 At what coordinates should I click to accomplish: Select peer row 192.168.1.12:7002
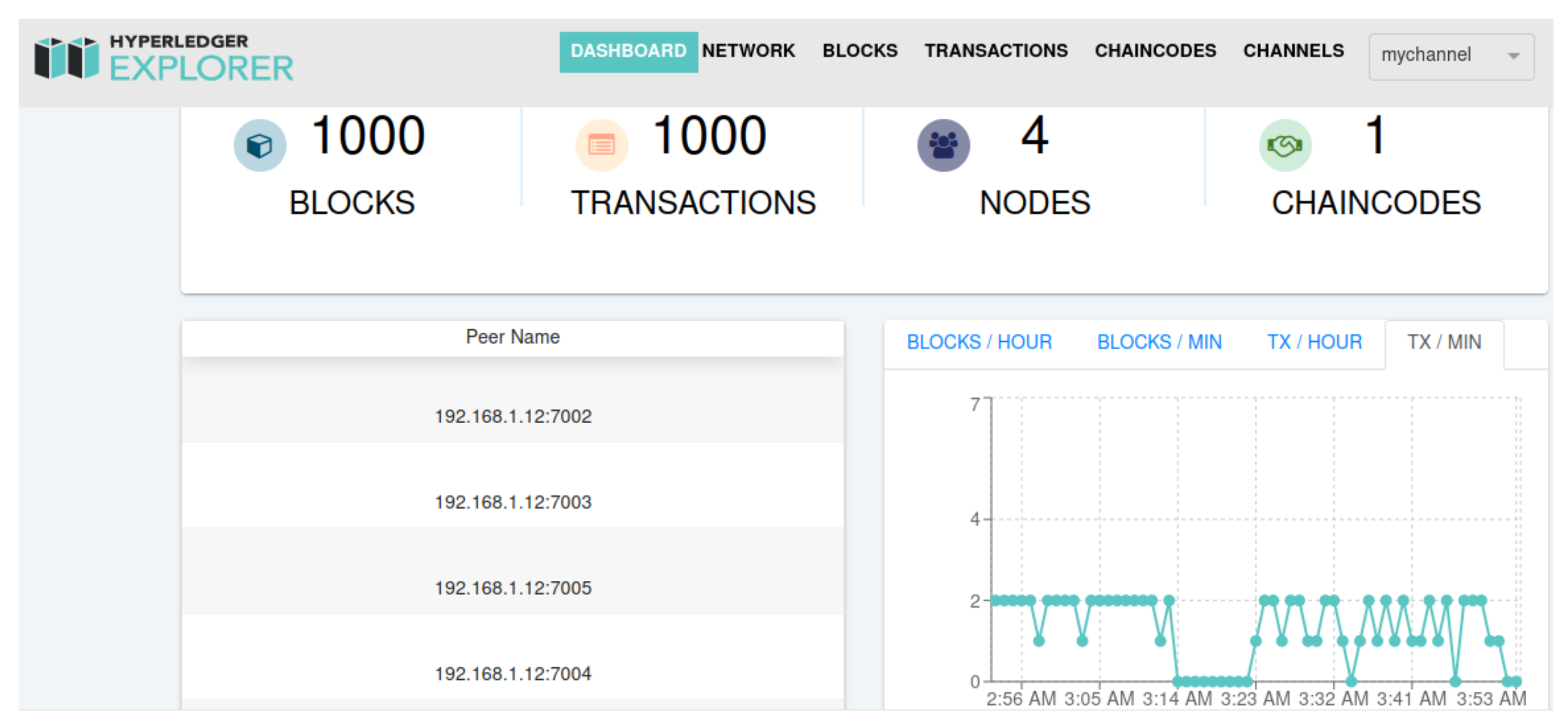[513, 416]
